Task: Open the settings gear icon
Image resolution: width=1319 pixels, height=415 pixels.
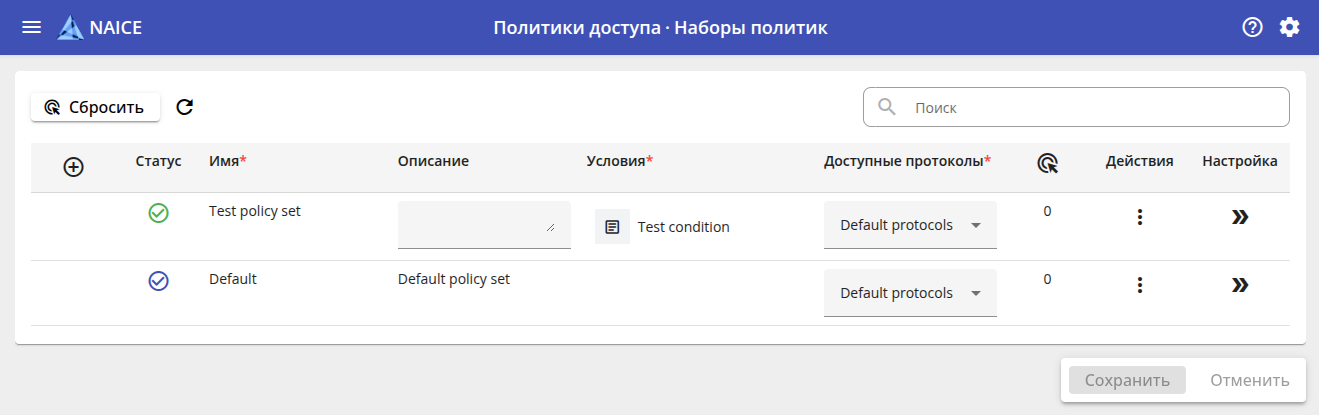Action: click(x=1290, y=27)
